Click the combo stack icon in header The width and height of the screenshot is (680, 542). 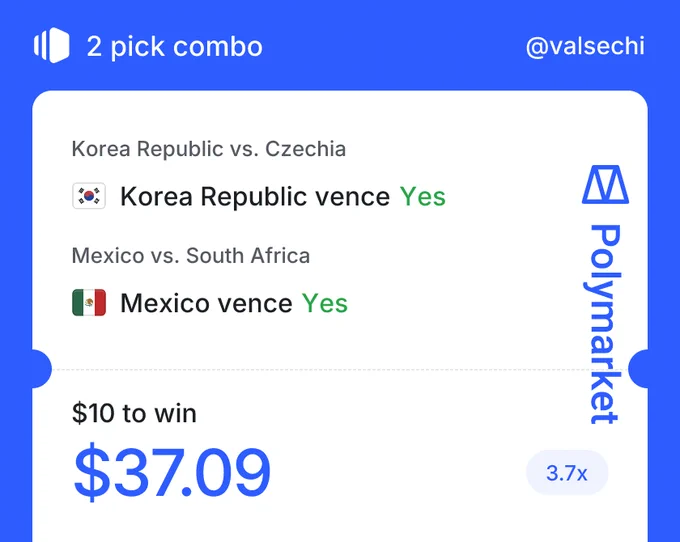tap(52, 45)
